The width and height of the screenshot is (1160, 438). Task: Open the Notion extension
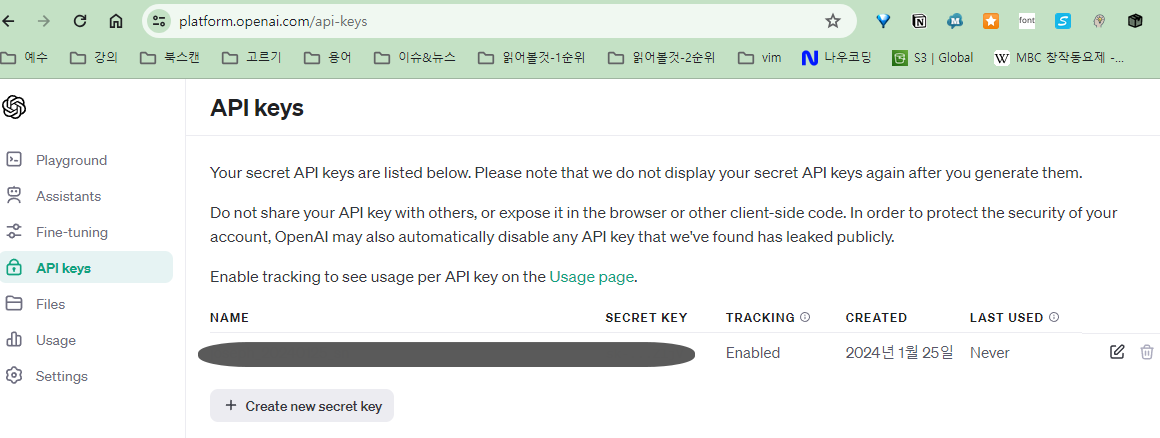coord(919,21)
